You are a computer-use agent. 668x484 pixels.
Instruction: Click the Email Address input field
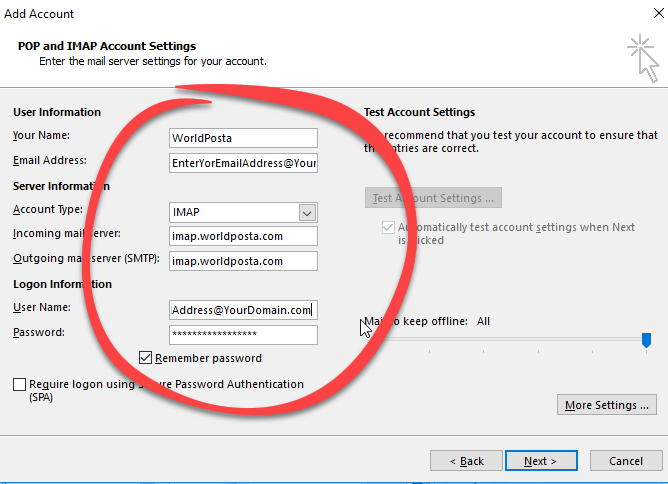243,163
